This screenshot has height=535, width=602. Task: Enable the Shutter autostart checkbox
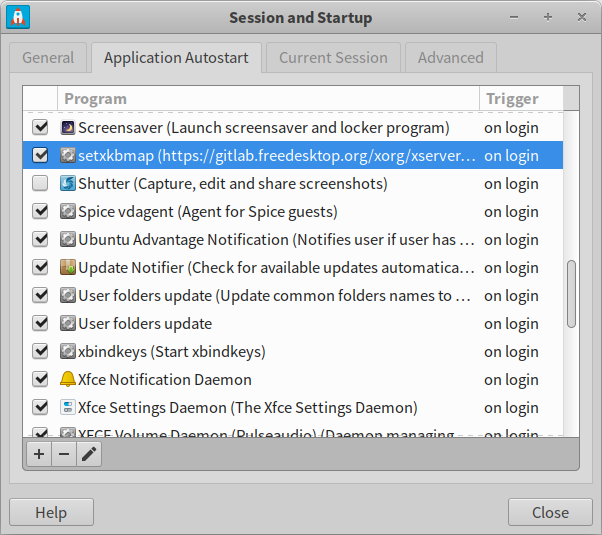(40, 184)
